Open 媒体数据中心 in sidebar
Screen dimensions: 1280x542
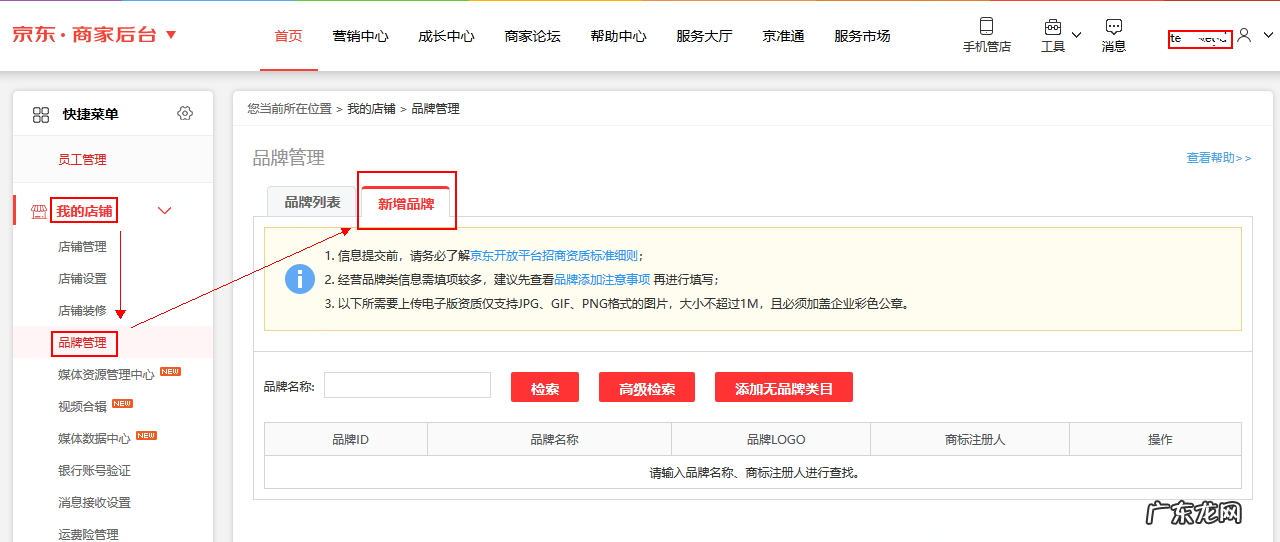(x=94, y=439)
